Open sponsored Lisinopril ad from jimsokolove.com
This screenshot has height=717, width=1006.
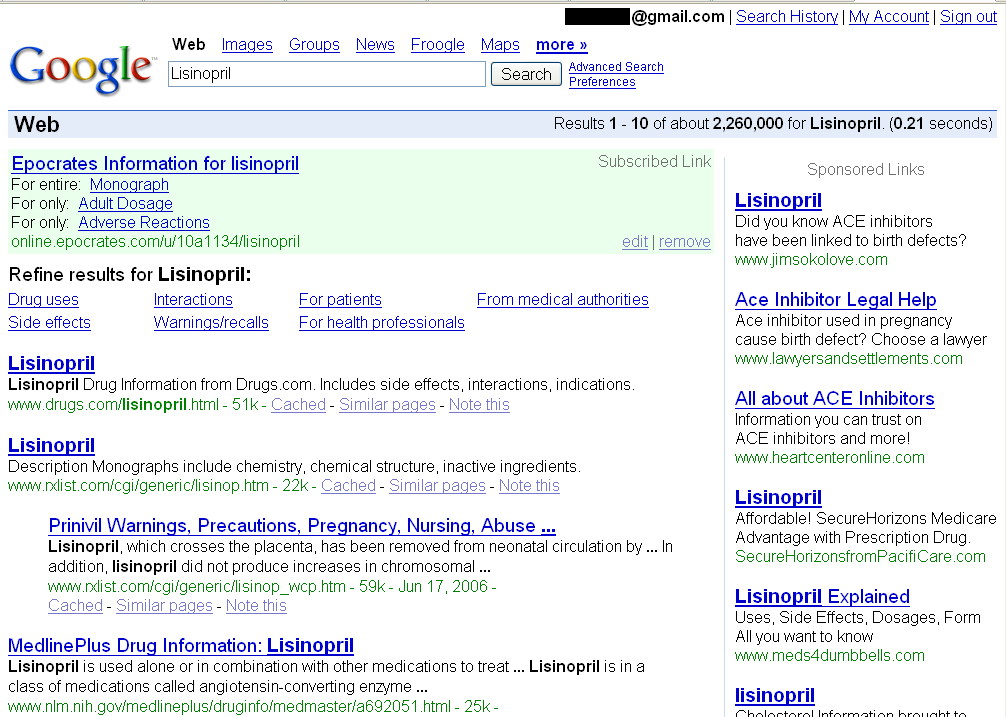(778, 200)
